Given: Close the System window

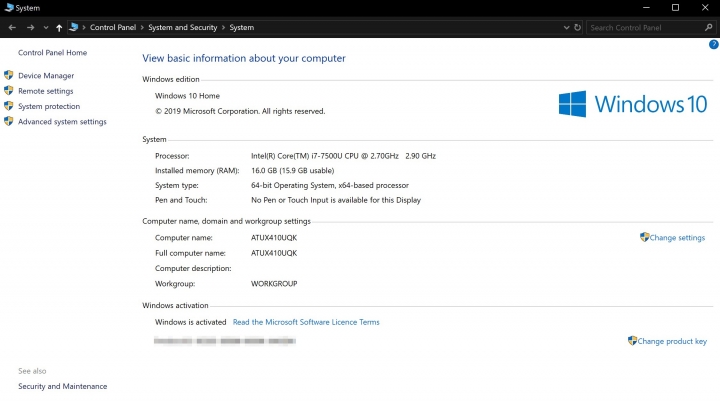Looking at the screenshot, I should (705, 7).
